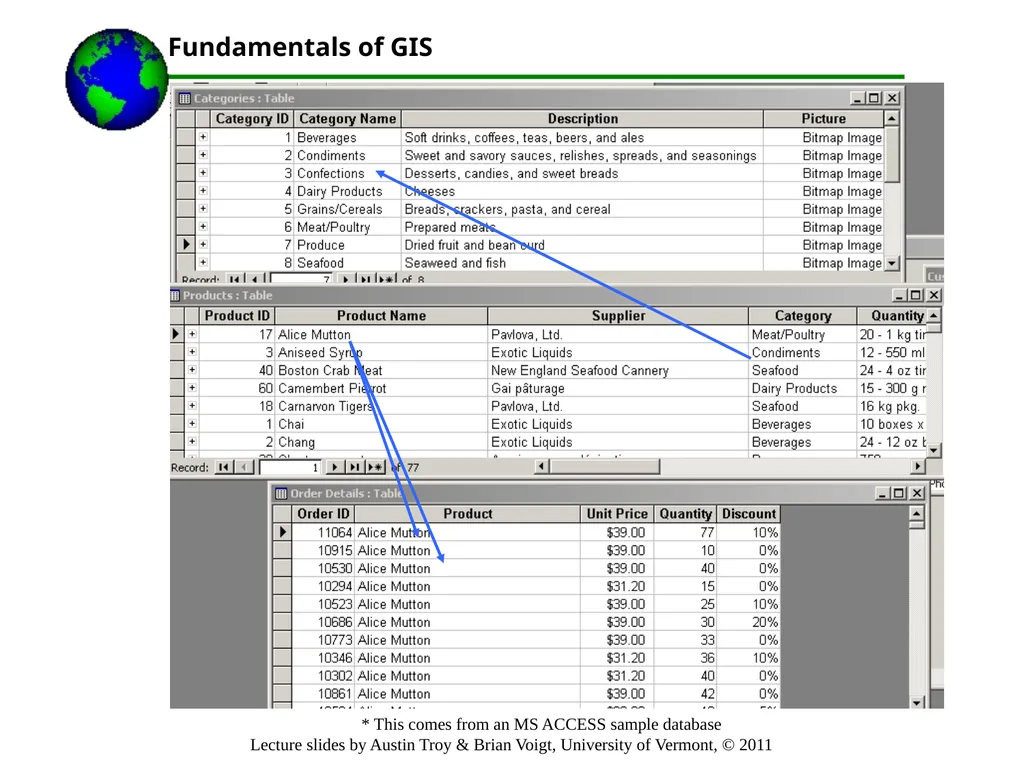Expand the Seafood category row plus sign
The image size is (1024, 768).
coord(203,263)
